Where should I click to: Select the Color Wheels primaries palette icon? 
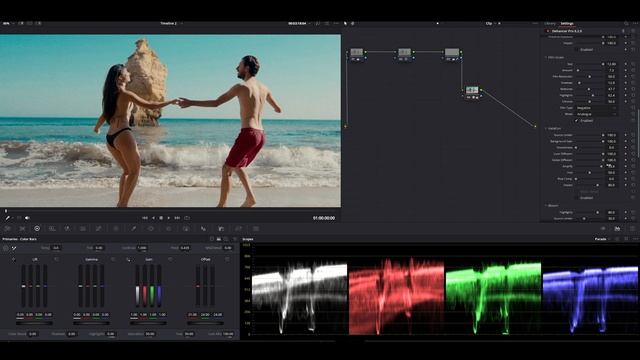[37, 229]
